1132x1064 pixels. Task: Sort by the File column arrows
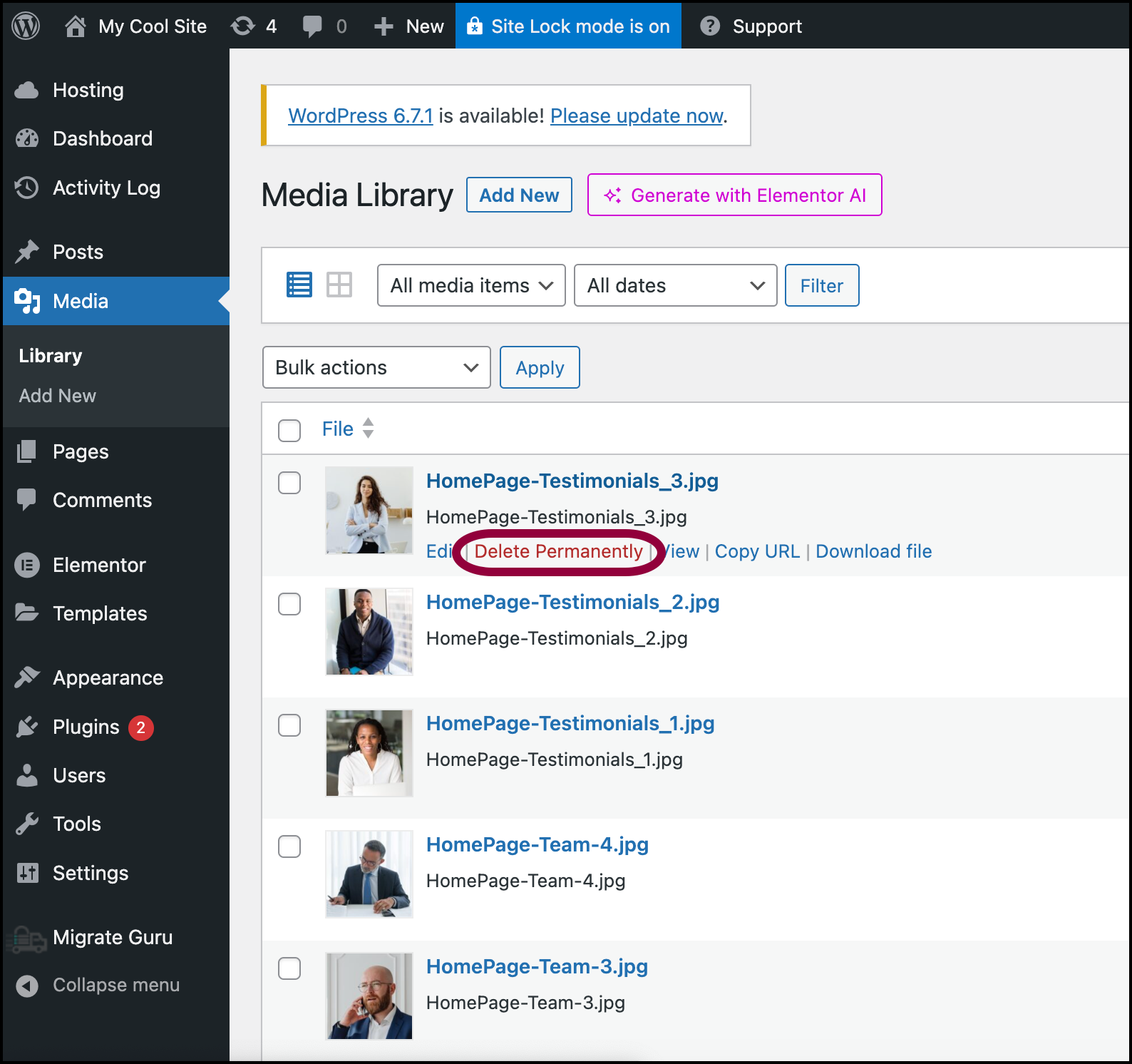click(368, 428)
